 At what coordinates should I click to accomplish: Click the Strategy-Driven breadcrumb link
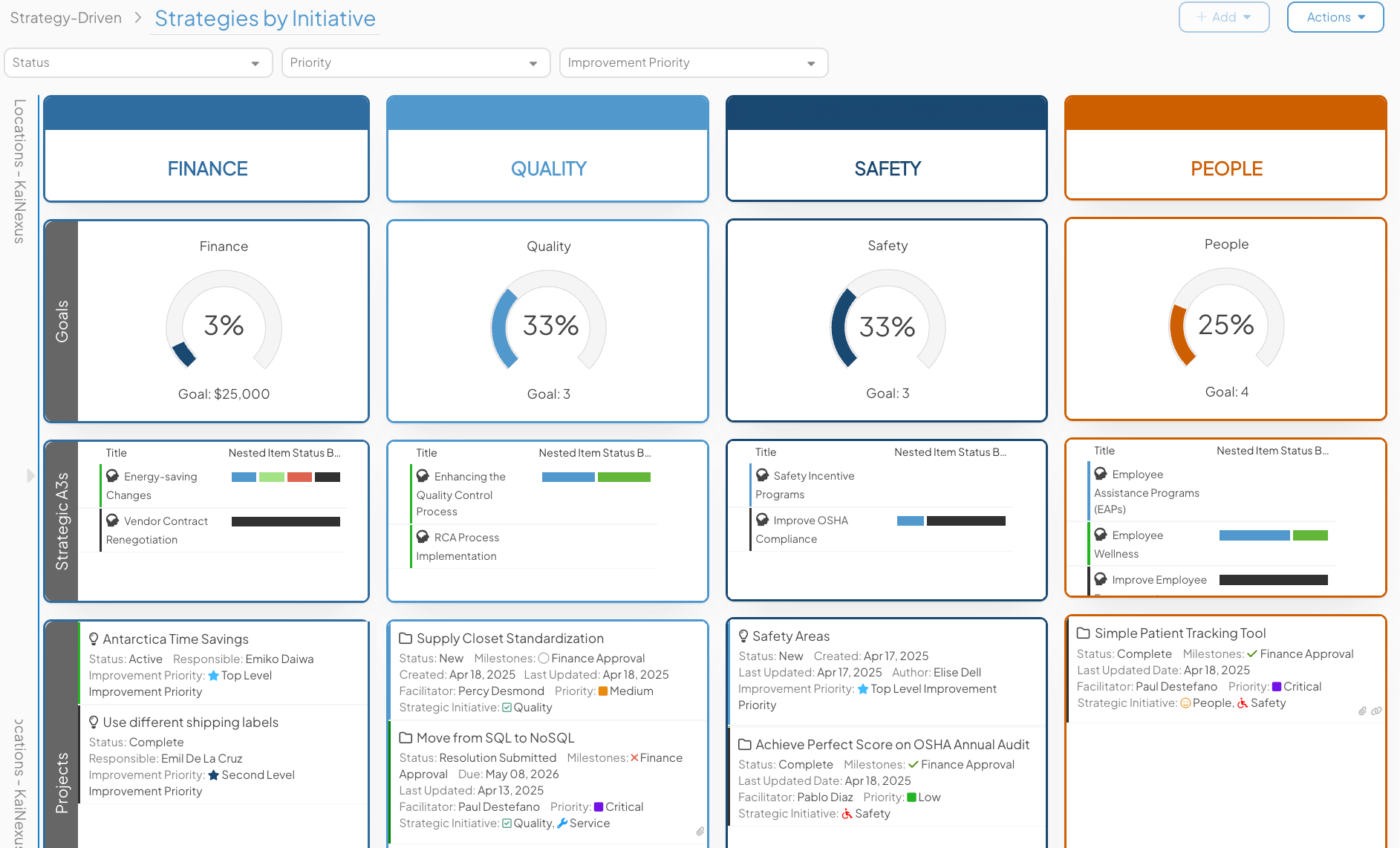click(x=65, y=17)
